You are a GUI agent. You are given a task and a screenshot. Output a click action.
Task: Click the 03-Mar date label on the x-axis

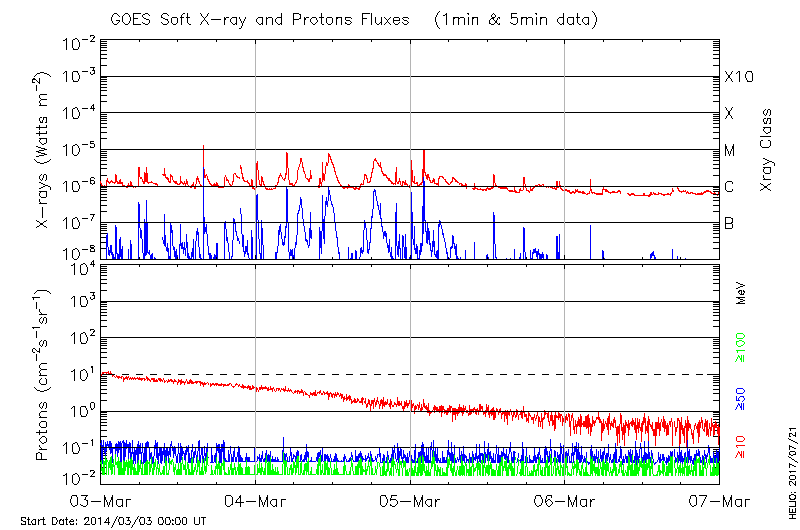[x=102, y=500]
